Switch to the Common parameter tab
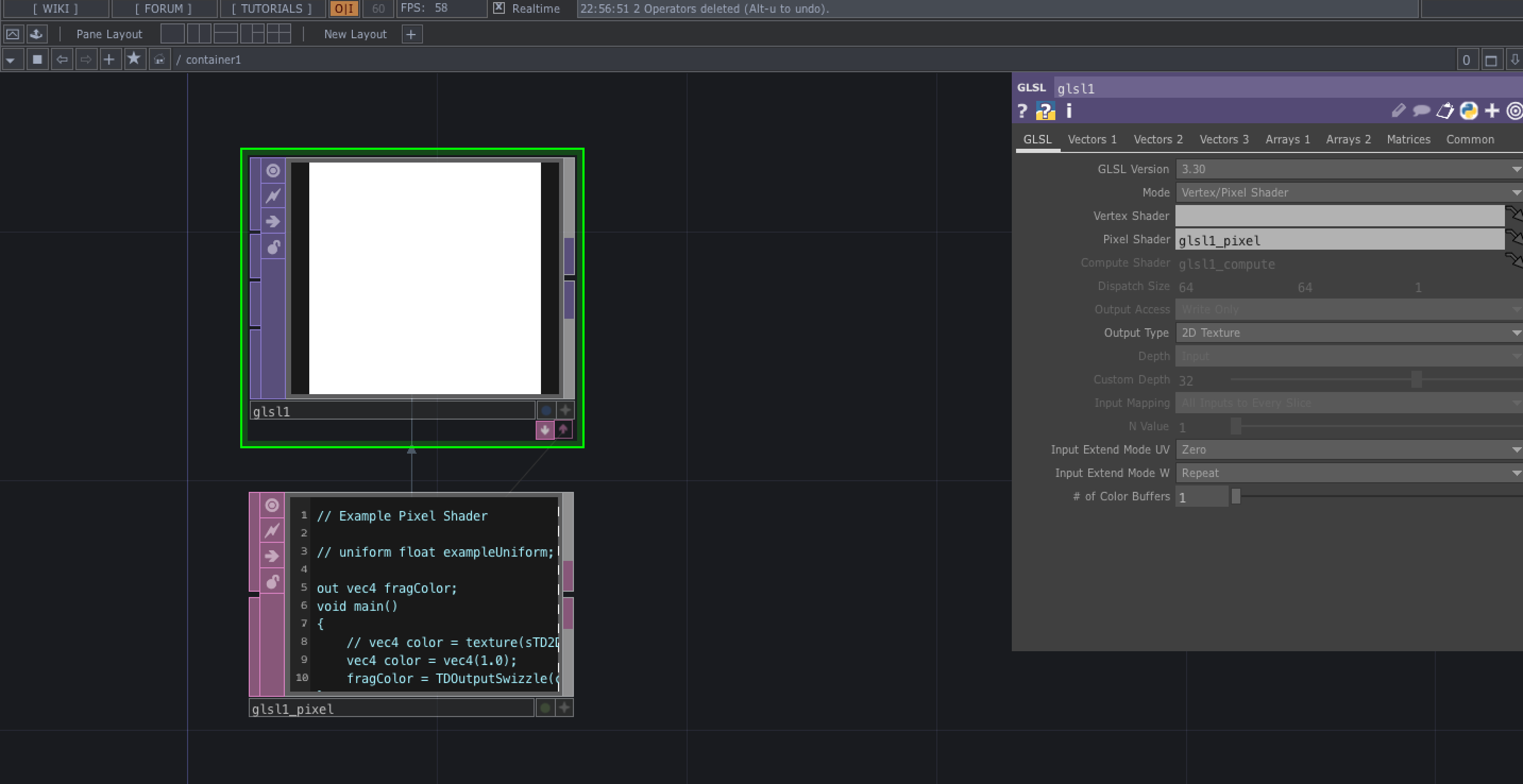The image size is (1523, 784). [1470, 139]
